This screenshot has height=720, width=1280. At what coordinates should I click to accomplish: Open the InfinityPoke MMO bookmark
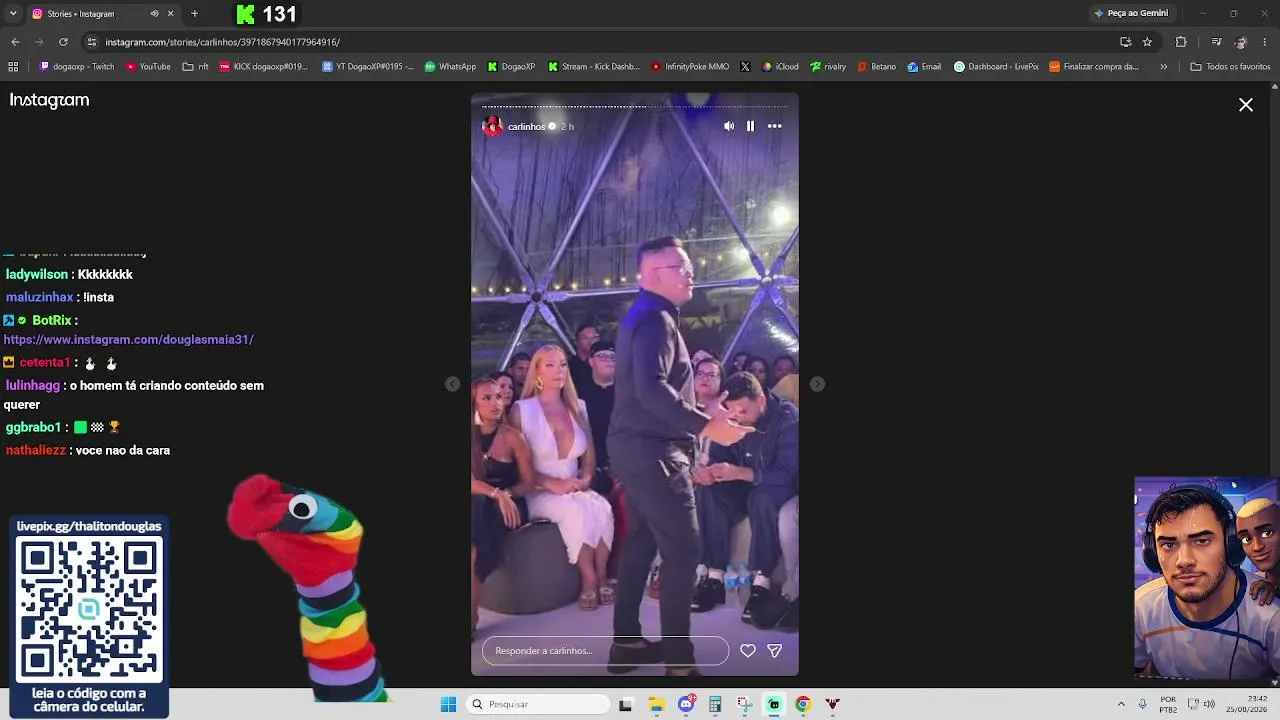click(x=690, y=67)
